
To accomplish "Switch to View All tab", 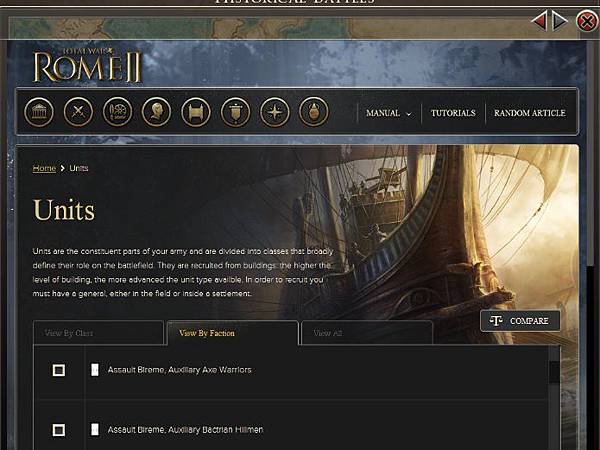I will (x=367, y=333).
